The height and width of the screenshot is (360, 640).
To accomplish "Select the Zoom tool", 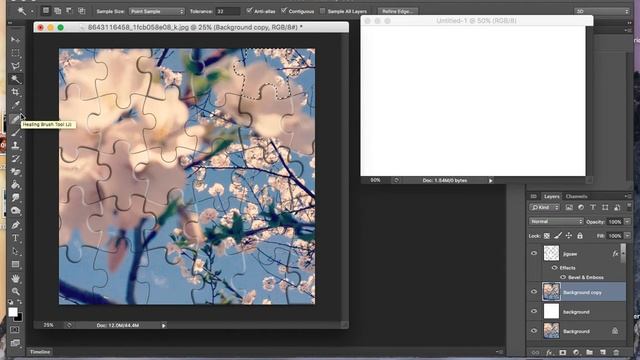I will click(16, 291).
